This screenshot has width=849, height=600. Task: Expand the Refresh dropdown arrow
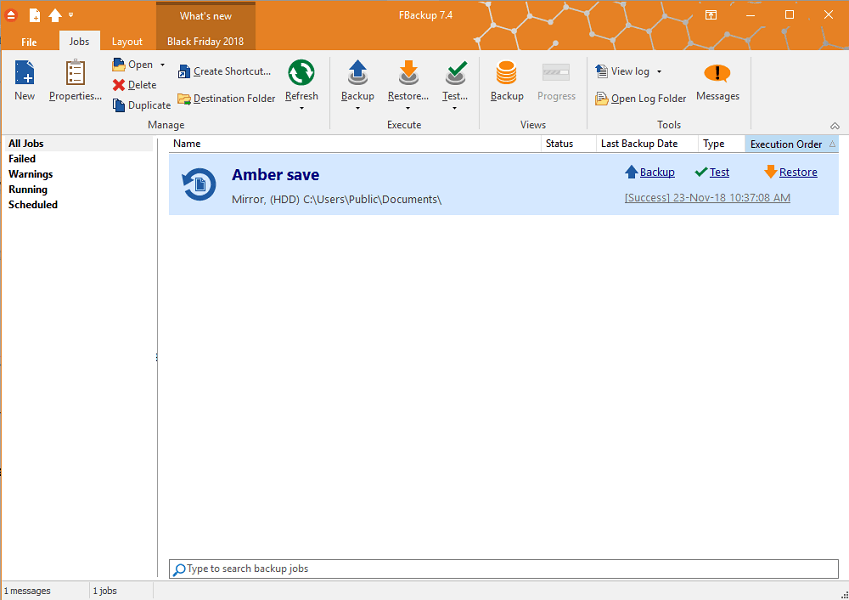(x=302, y=108)
